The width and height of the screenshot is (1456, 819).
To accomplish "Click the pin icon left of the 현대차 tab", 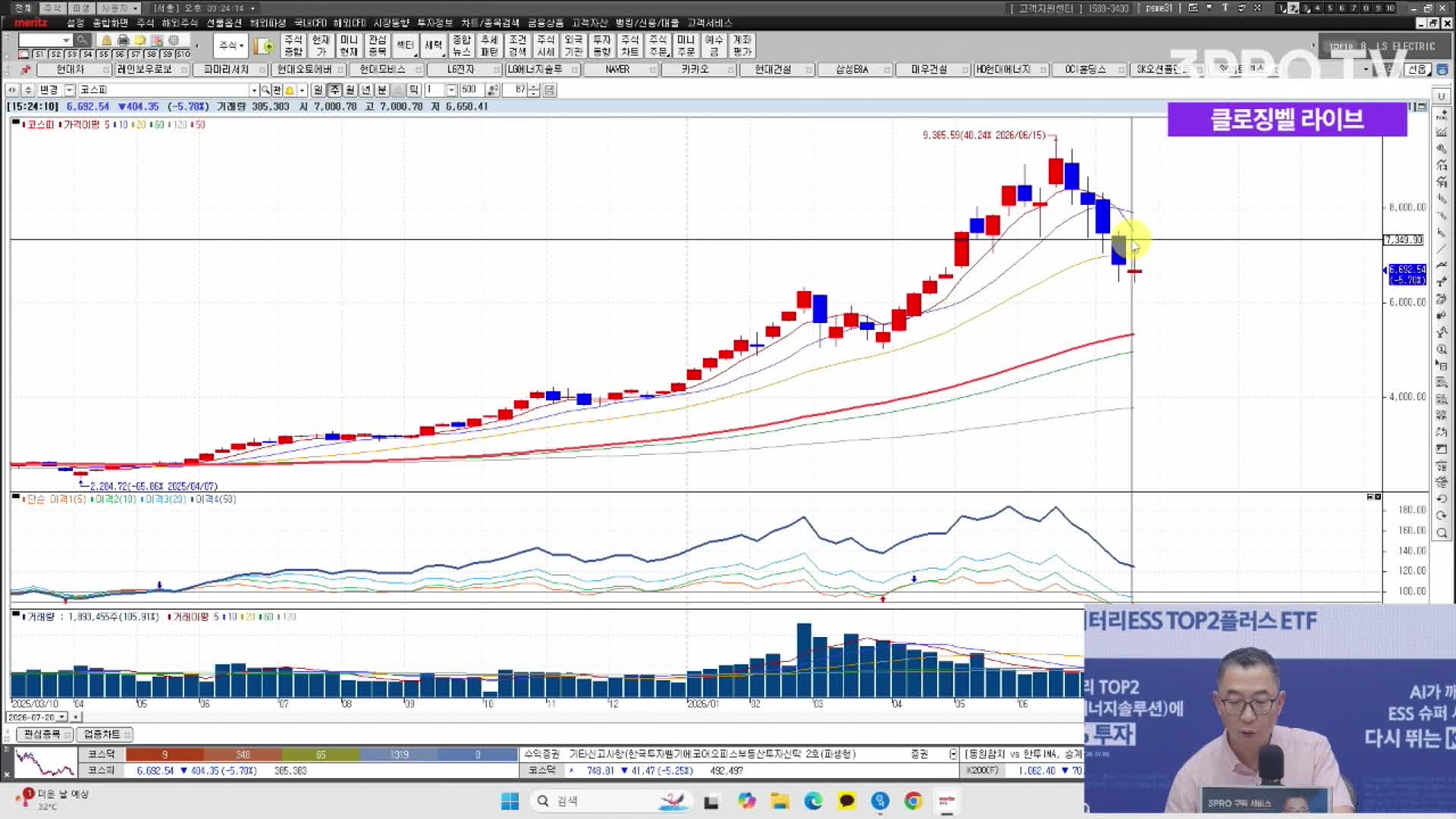I will [26, 69].
